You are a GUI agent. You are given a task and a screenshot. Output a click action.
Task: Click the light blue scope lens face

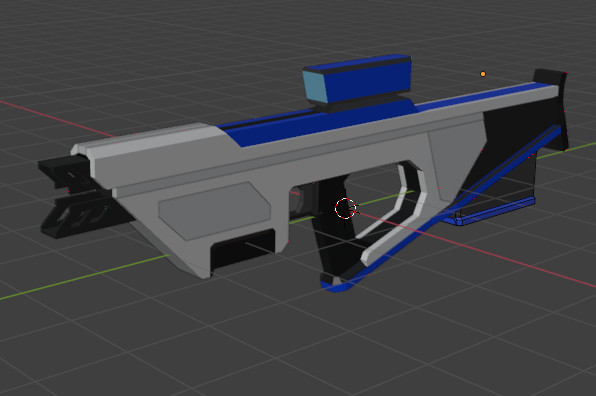click(314, 86)
